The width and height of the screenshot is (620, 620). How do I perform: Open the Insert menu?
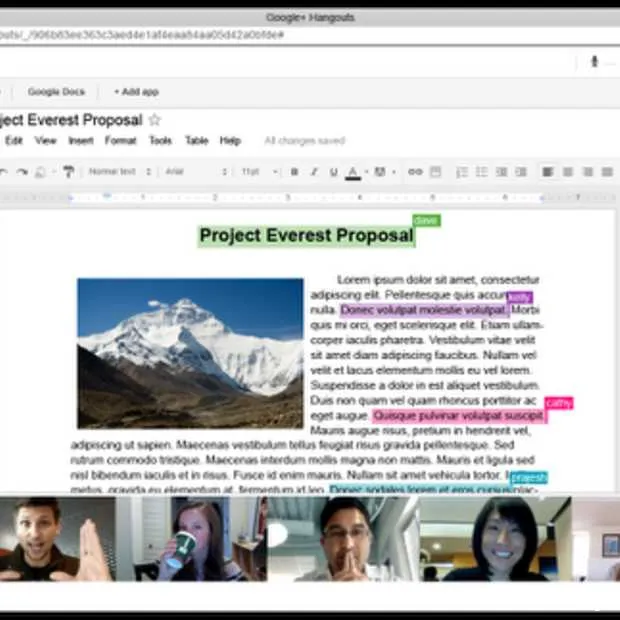click(x=81, y=140)
